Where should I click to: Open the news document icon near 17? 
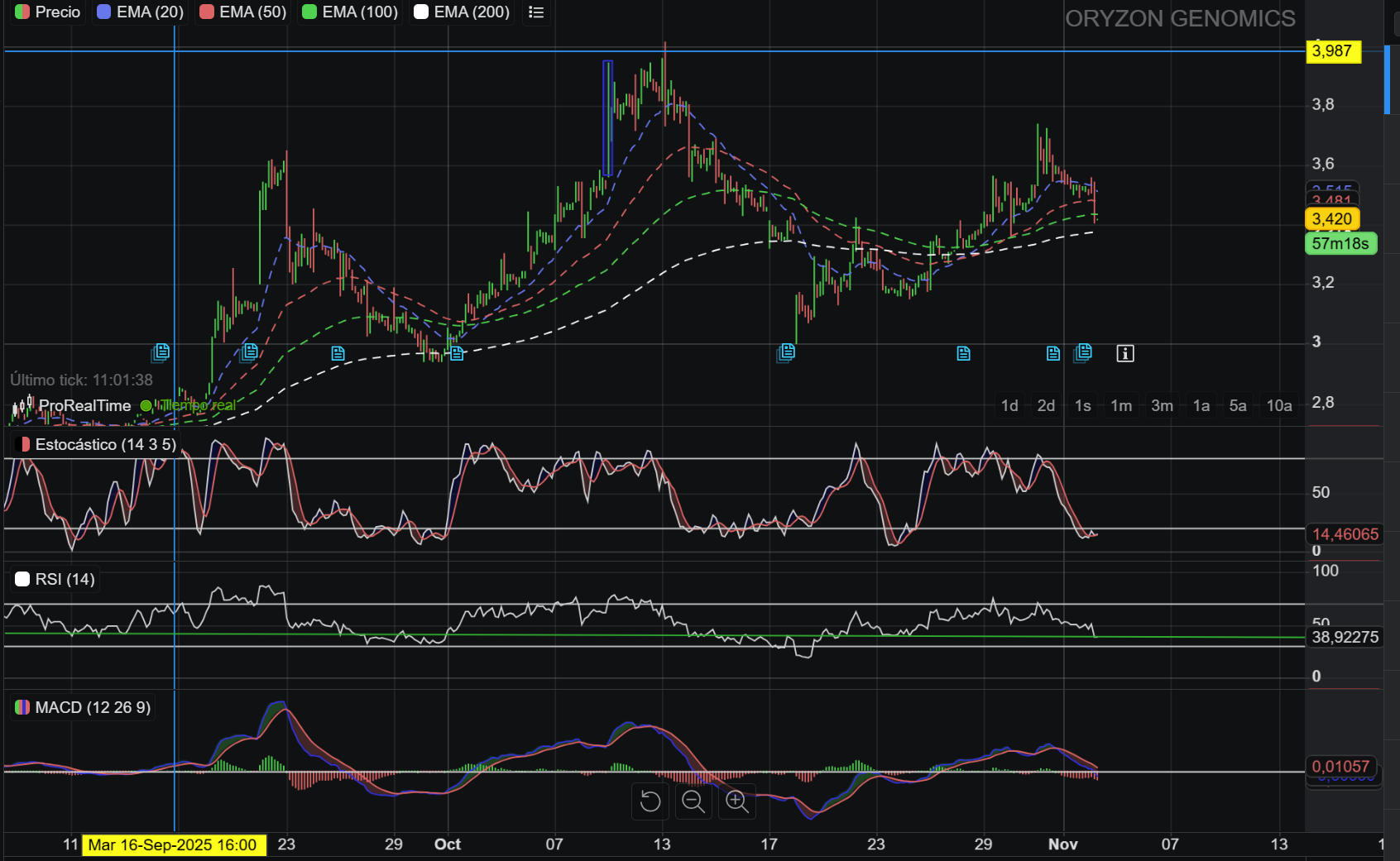coord(786,353)
